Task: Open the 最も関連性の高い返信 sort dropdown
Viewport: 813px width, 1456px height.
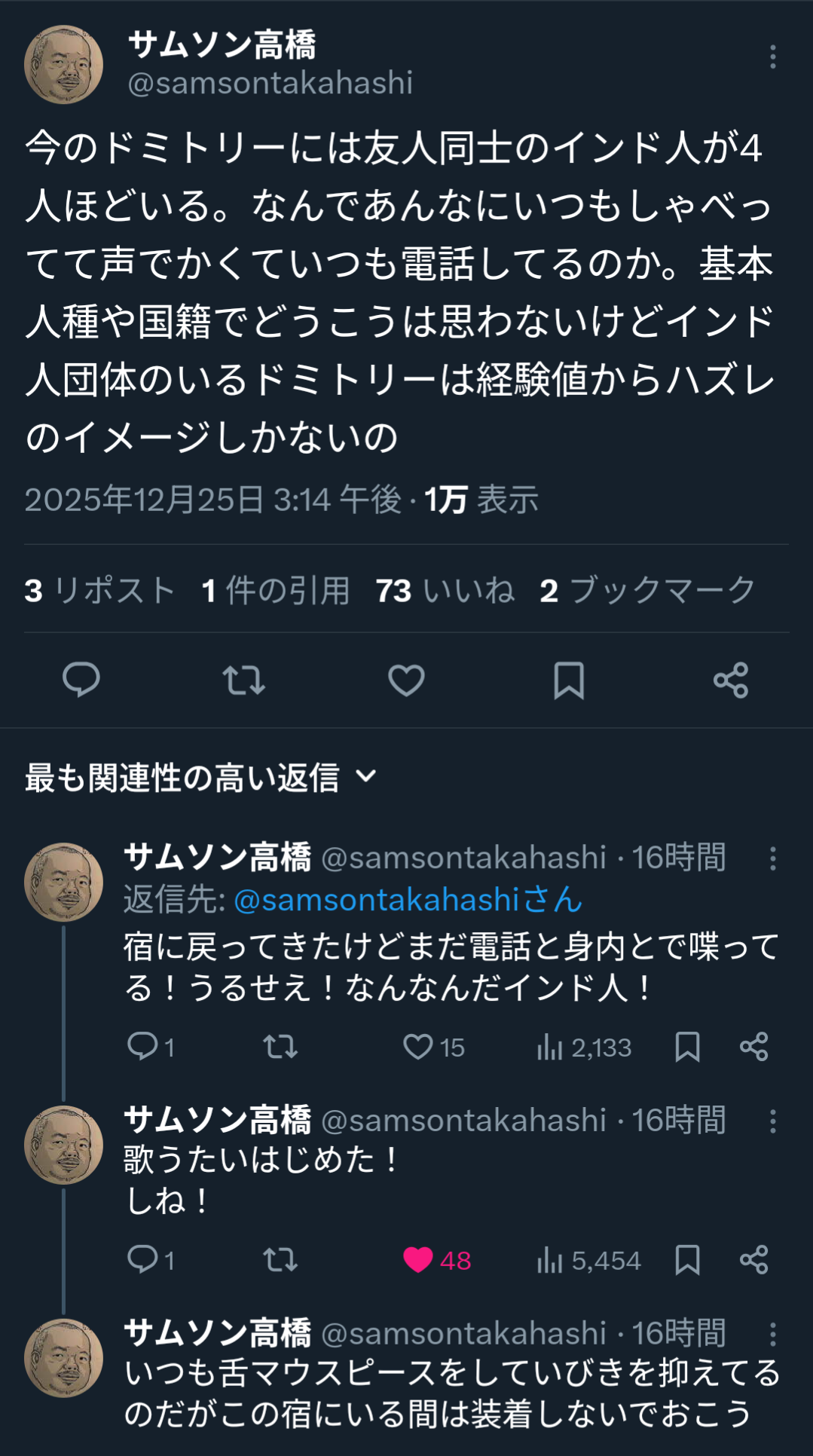Action: coord(200,777)
